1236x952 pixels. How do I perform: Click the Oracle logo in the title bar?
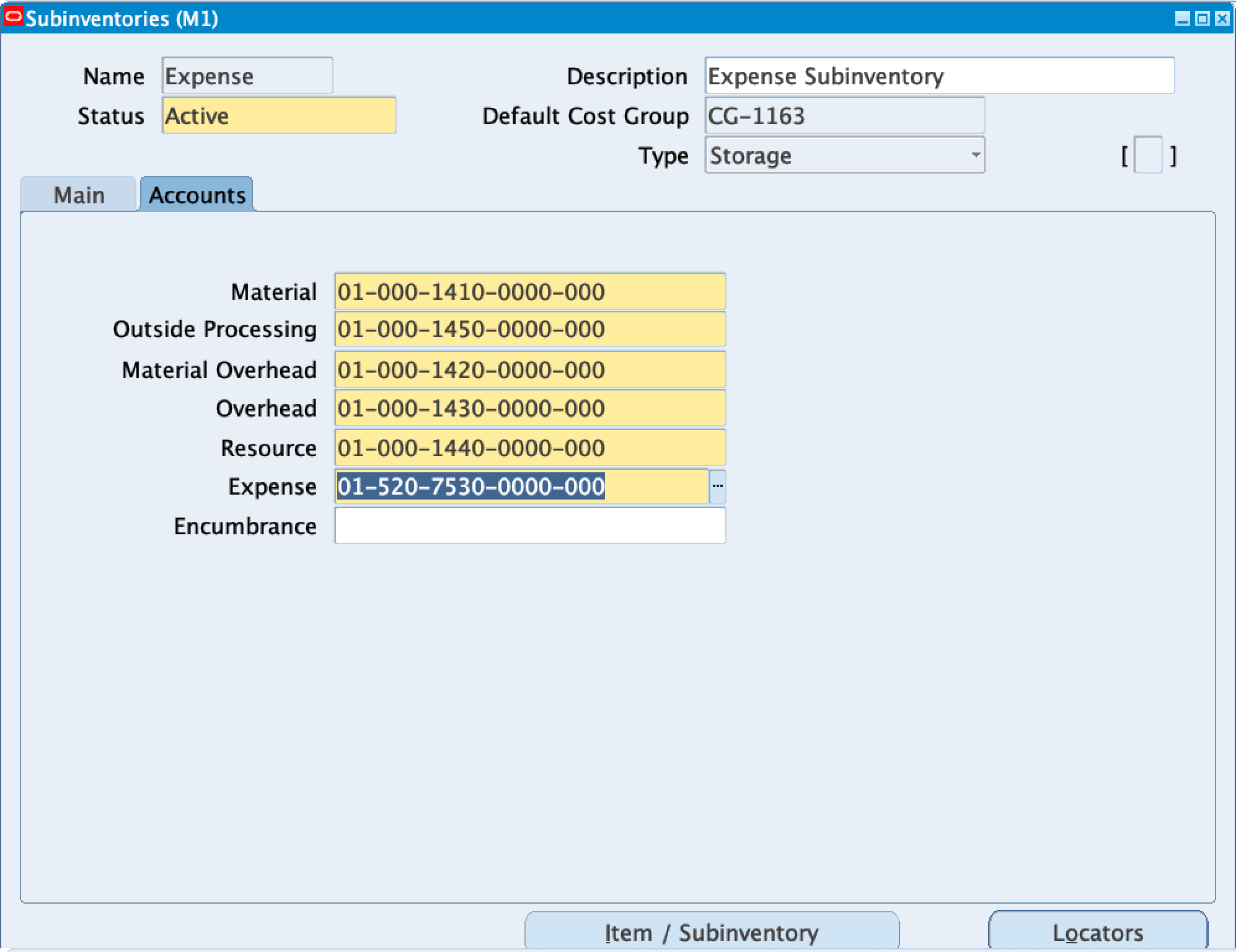14,16
